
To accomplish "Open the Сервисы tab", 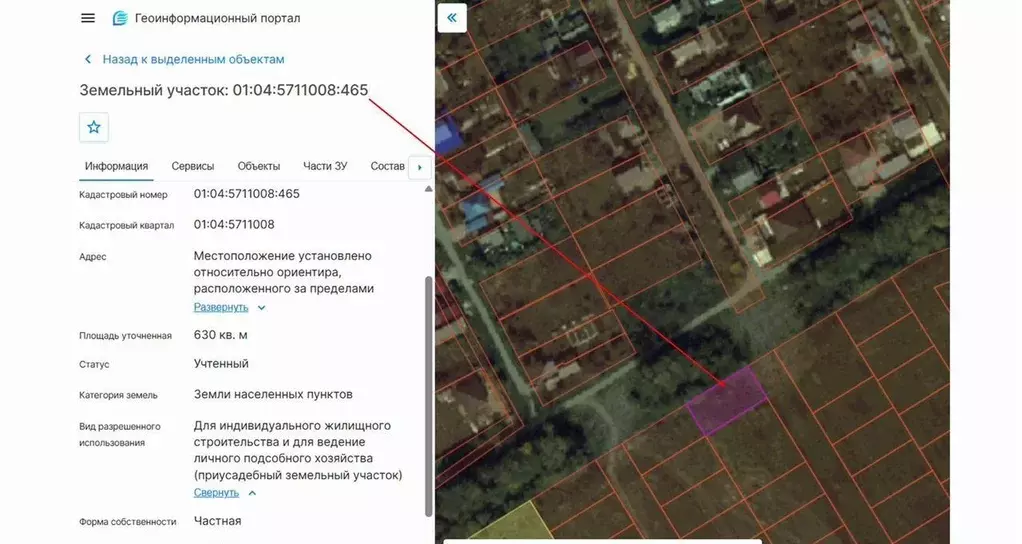I will (193, 166).
